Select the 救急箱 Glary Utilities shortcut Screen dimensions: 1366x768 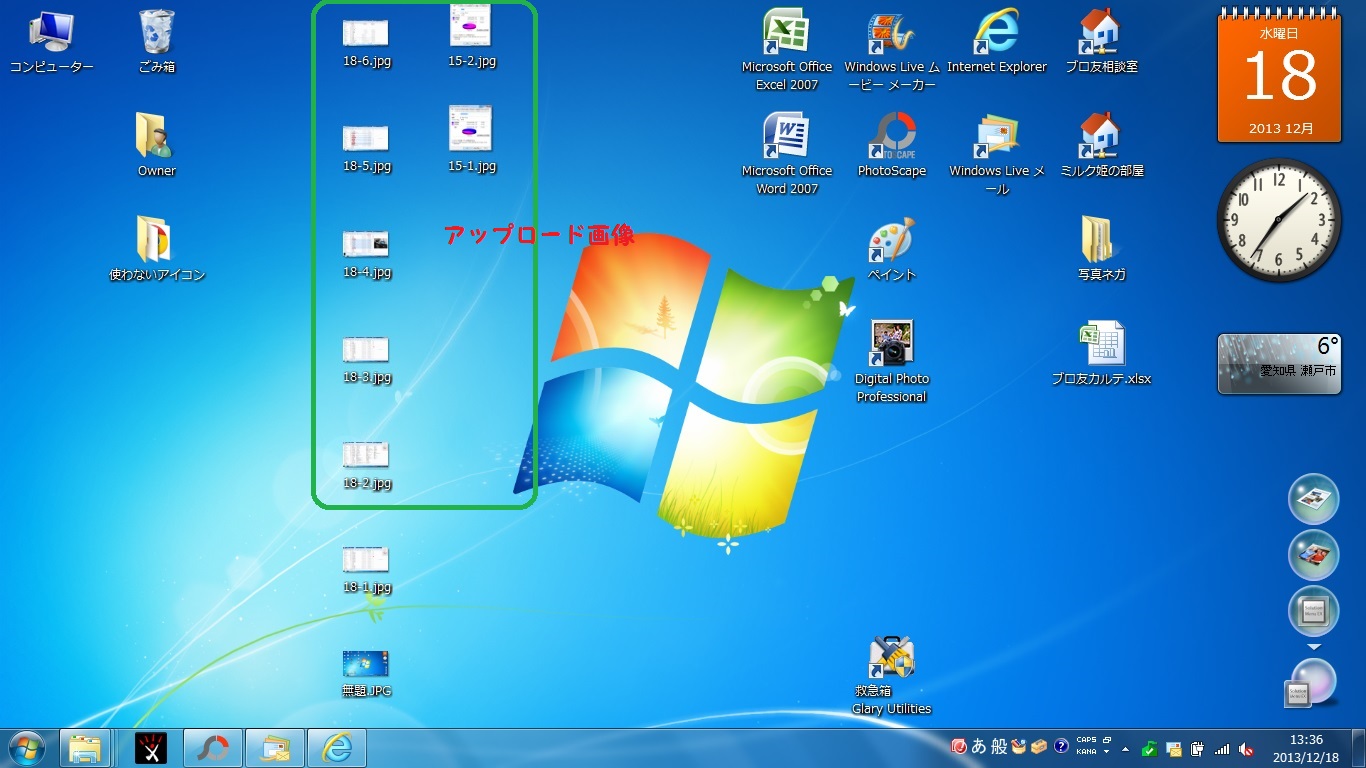click(x=892, y=675)
